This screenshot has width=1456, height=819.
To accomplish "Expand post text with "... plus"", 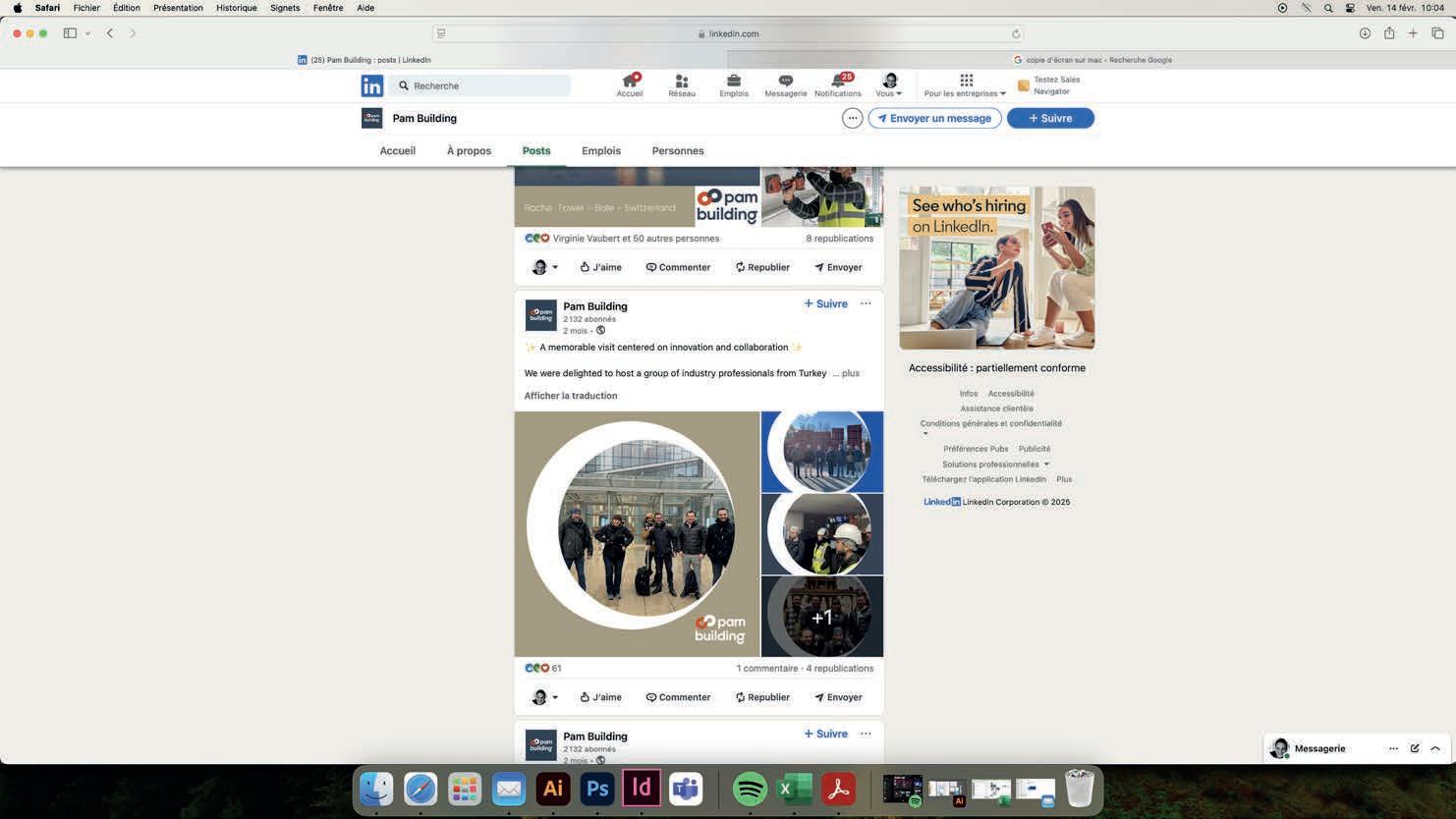I will coord(846,373).
